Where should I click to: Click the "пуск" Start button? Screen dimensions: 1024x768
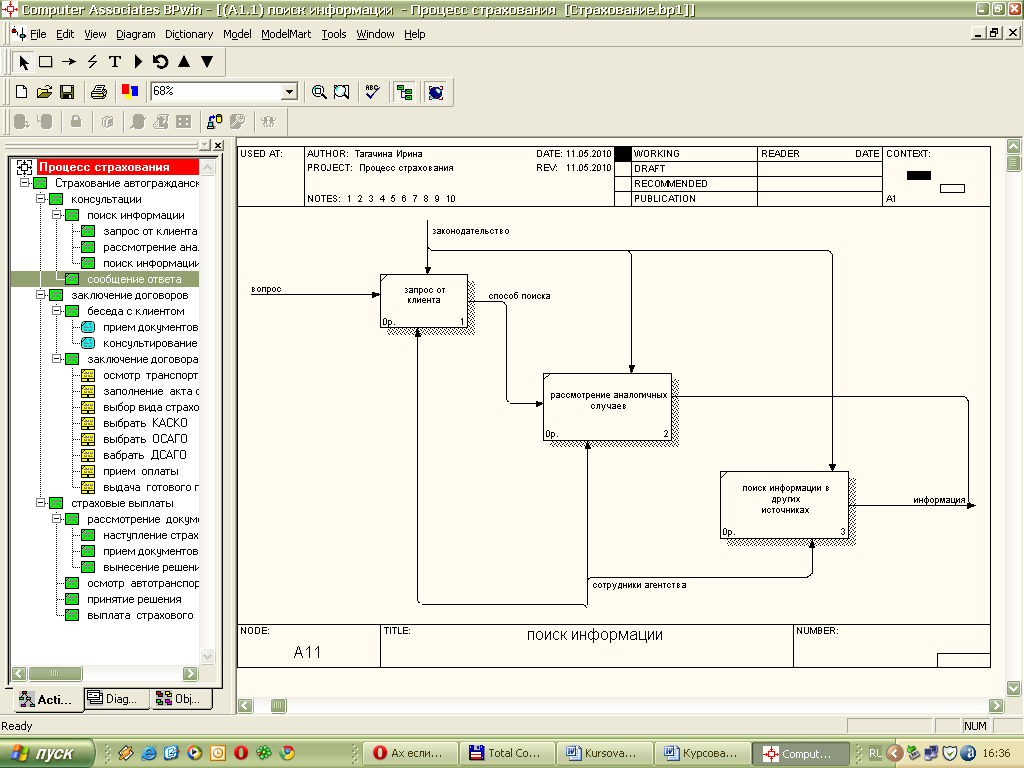(48, 753)
